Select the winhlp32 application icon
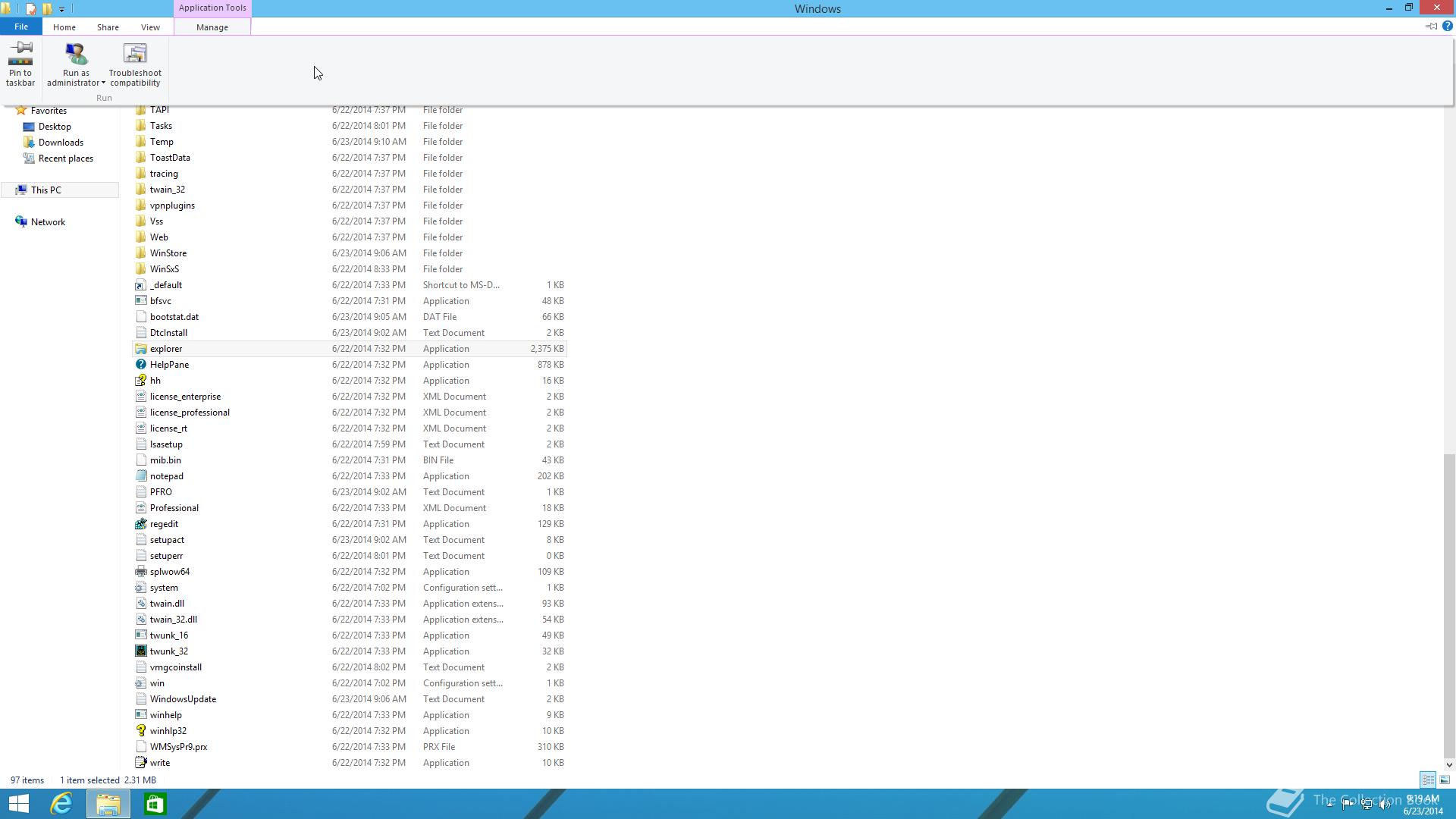Screen dimensions: 1456x819 click(x=140, y=731)
